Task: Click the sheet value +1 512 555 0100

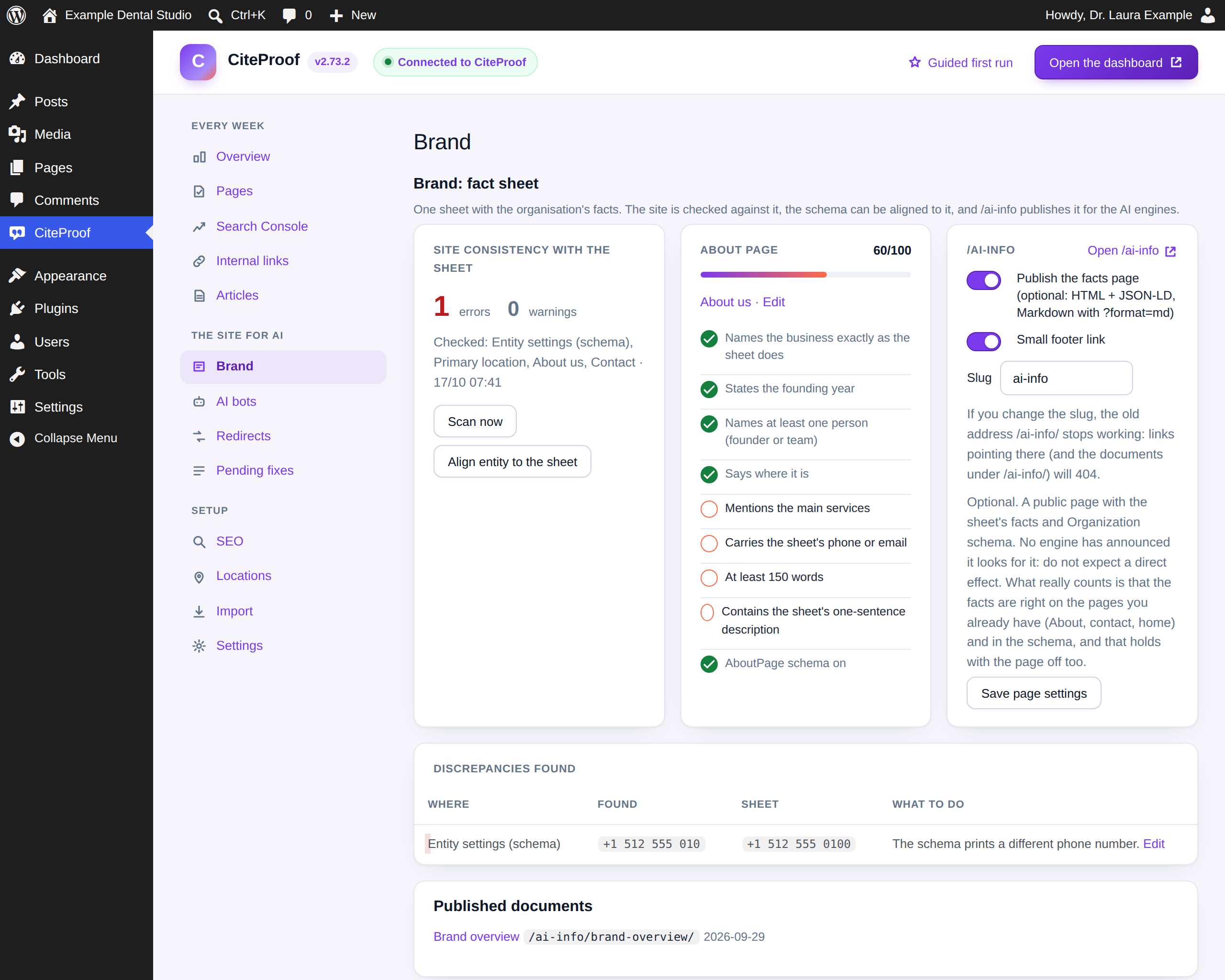Action: 798,844
